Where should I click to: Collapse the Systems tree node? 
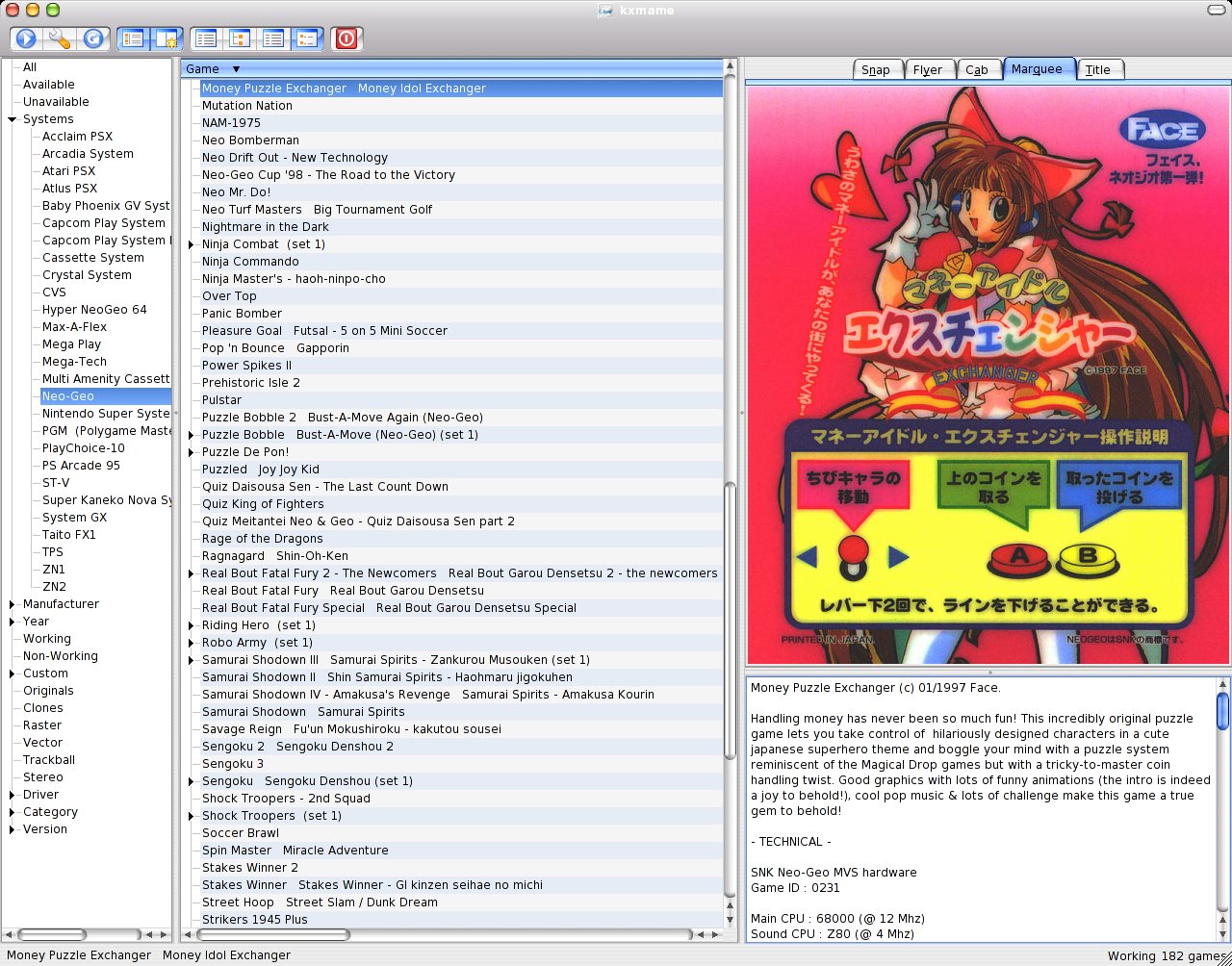pyautogui.click(x=13, y=119)
